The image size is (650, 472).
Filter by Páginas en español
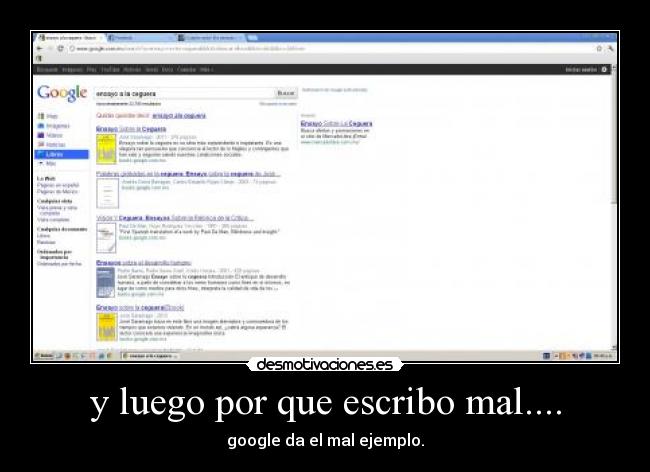(58, 185)
